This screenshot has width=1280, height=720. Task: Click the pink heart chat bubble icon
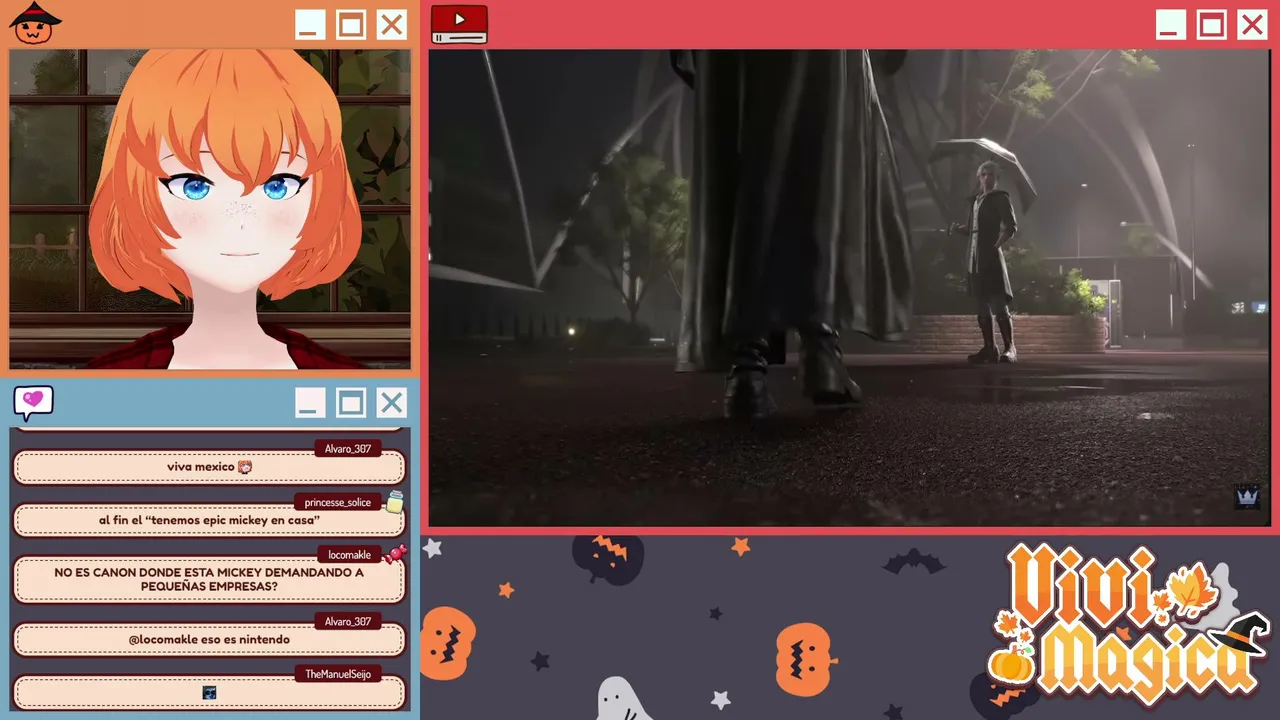pyautogui.click(x=33, y=402)
